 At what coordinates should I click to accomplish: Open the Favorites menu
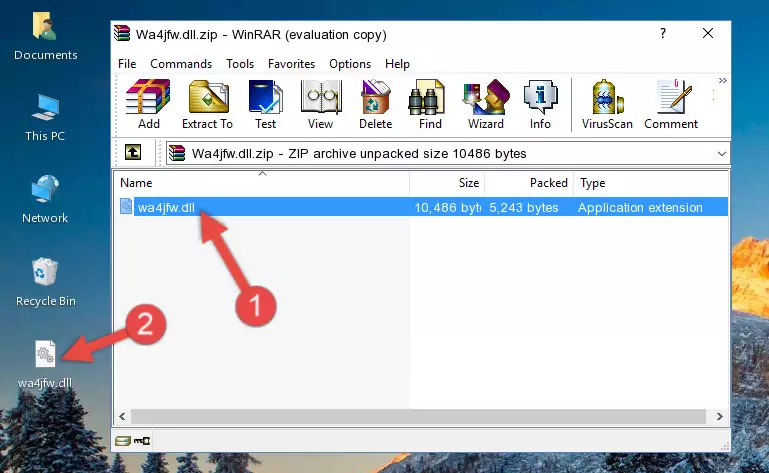[x=291, y=64]
